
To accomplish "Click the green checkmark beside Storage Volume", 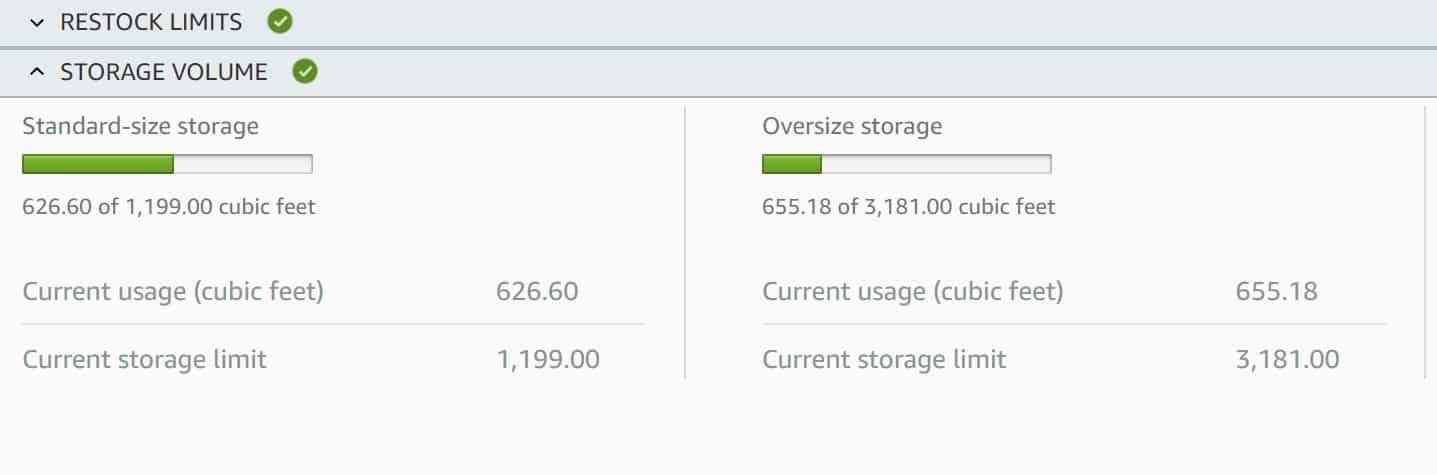I will coord(305,71).
